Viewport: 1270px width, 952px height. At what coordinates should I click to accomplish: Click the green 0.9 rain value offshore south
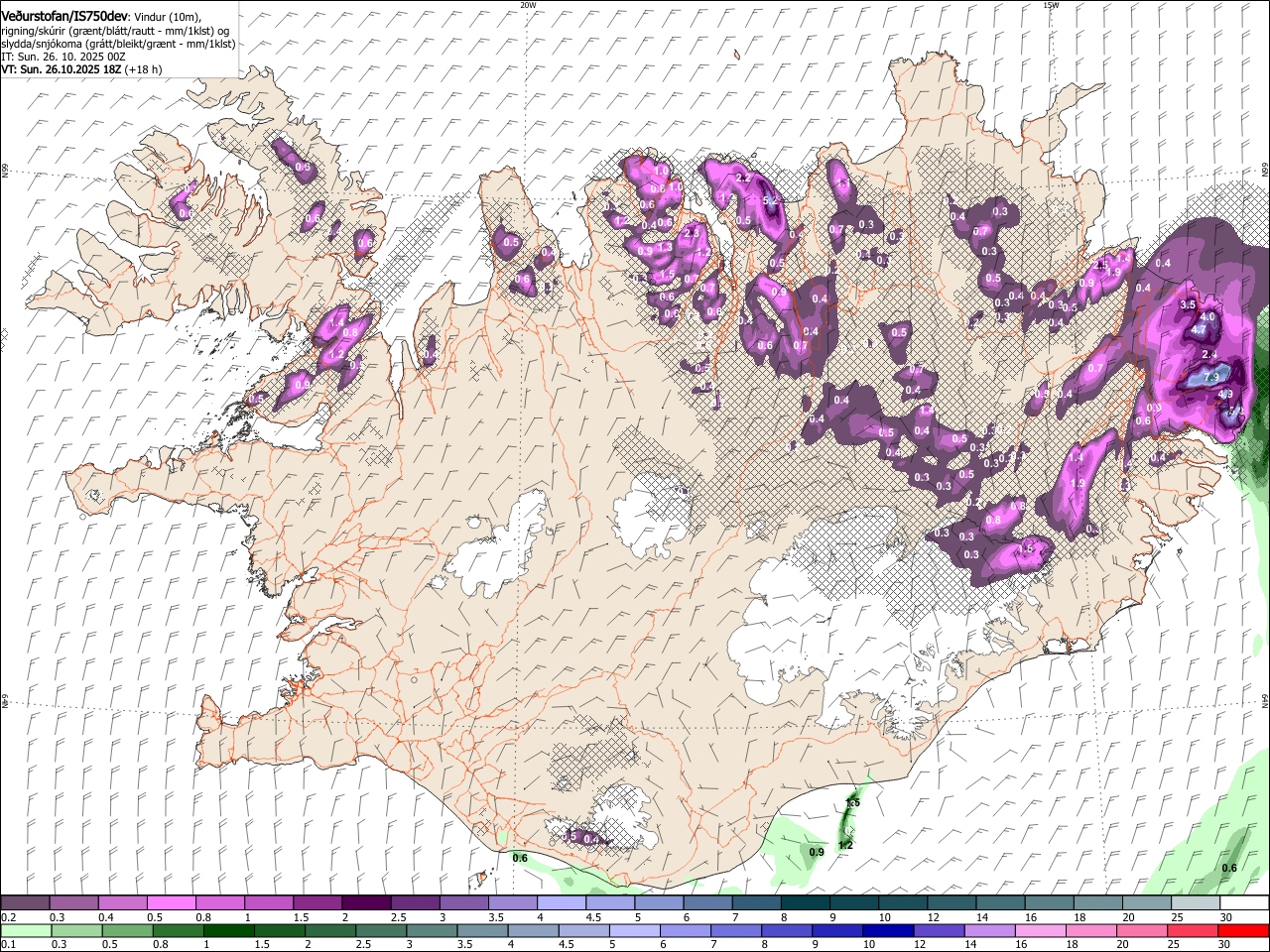pyautogui.click(x=817, y=852)
